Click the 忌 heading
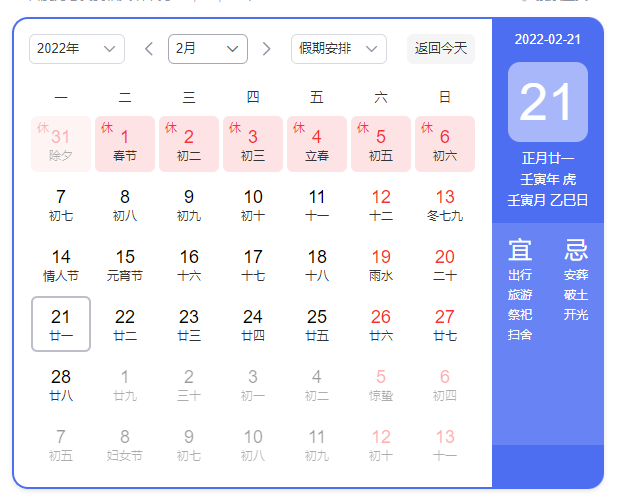Screen dimensions: 636x503 (576, 250)
